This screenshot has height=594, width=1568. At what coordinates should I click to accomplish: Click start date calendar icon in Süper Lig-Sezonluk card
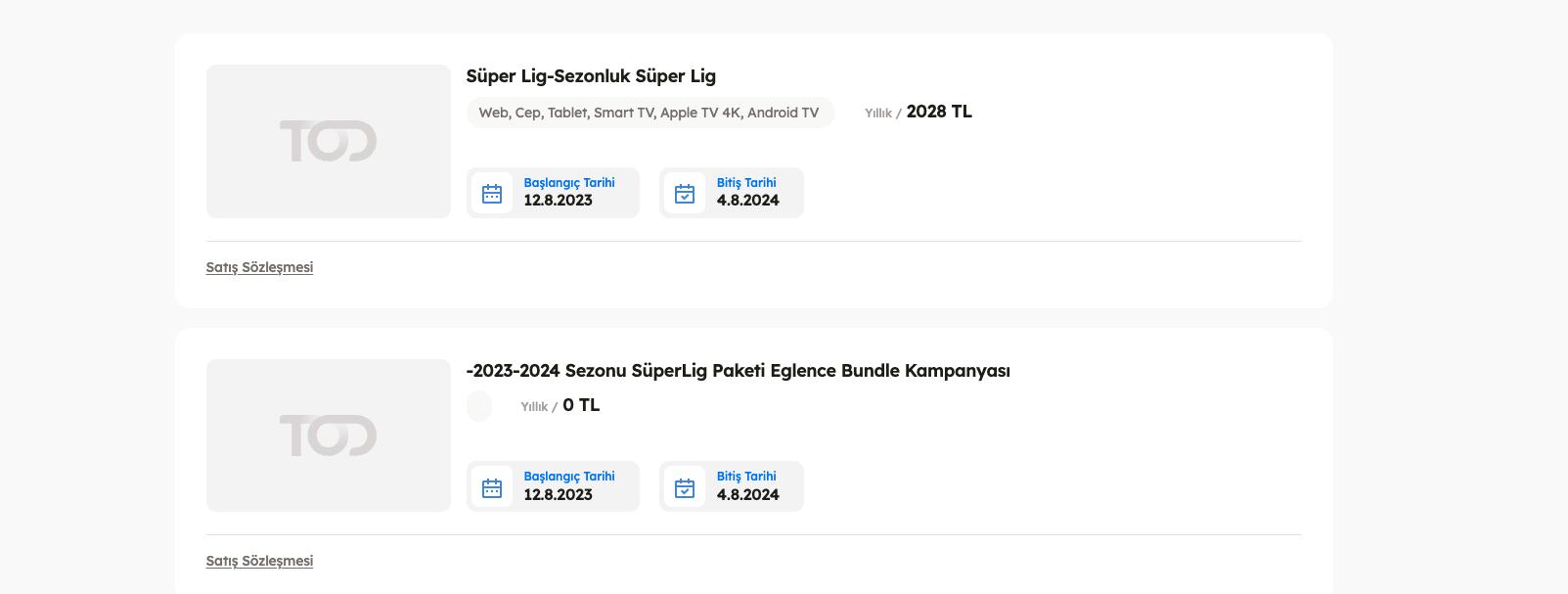click(x=492, y=193)
